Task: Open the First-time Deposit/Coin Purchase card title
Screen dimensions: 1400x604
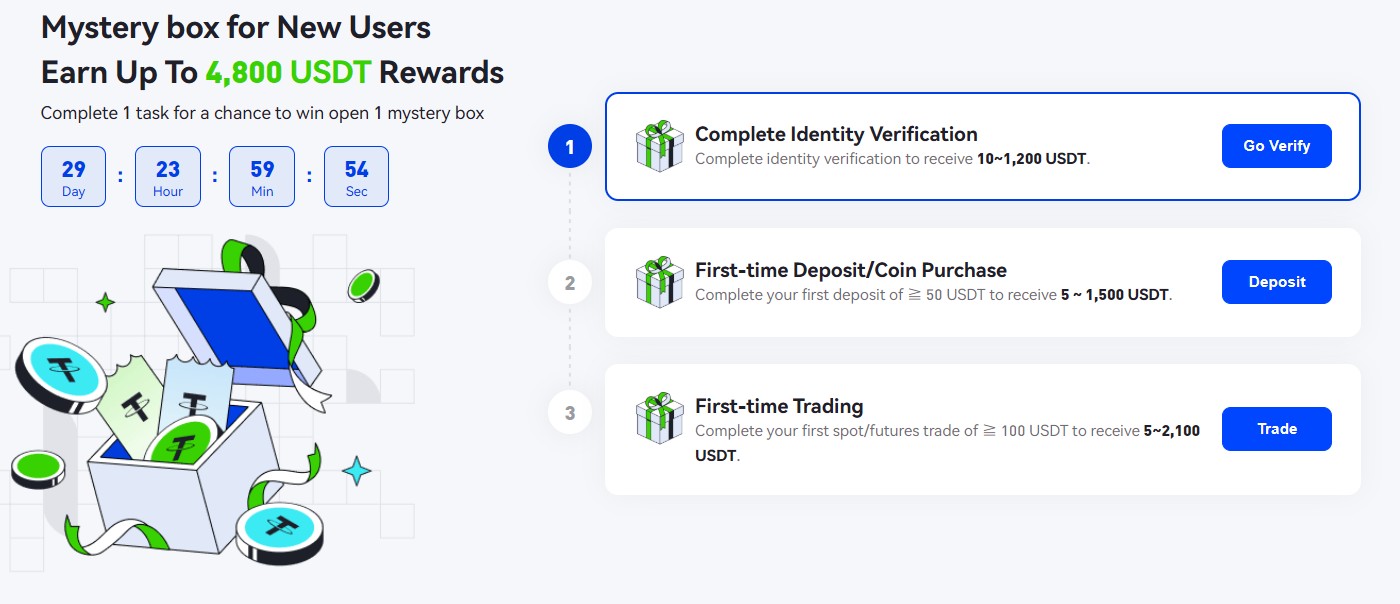Action: [851, 270]
